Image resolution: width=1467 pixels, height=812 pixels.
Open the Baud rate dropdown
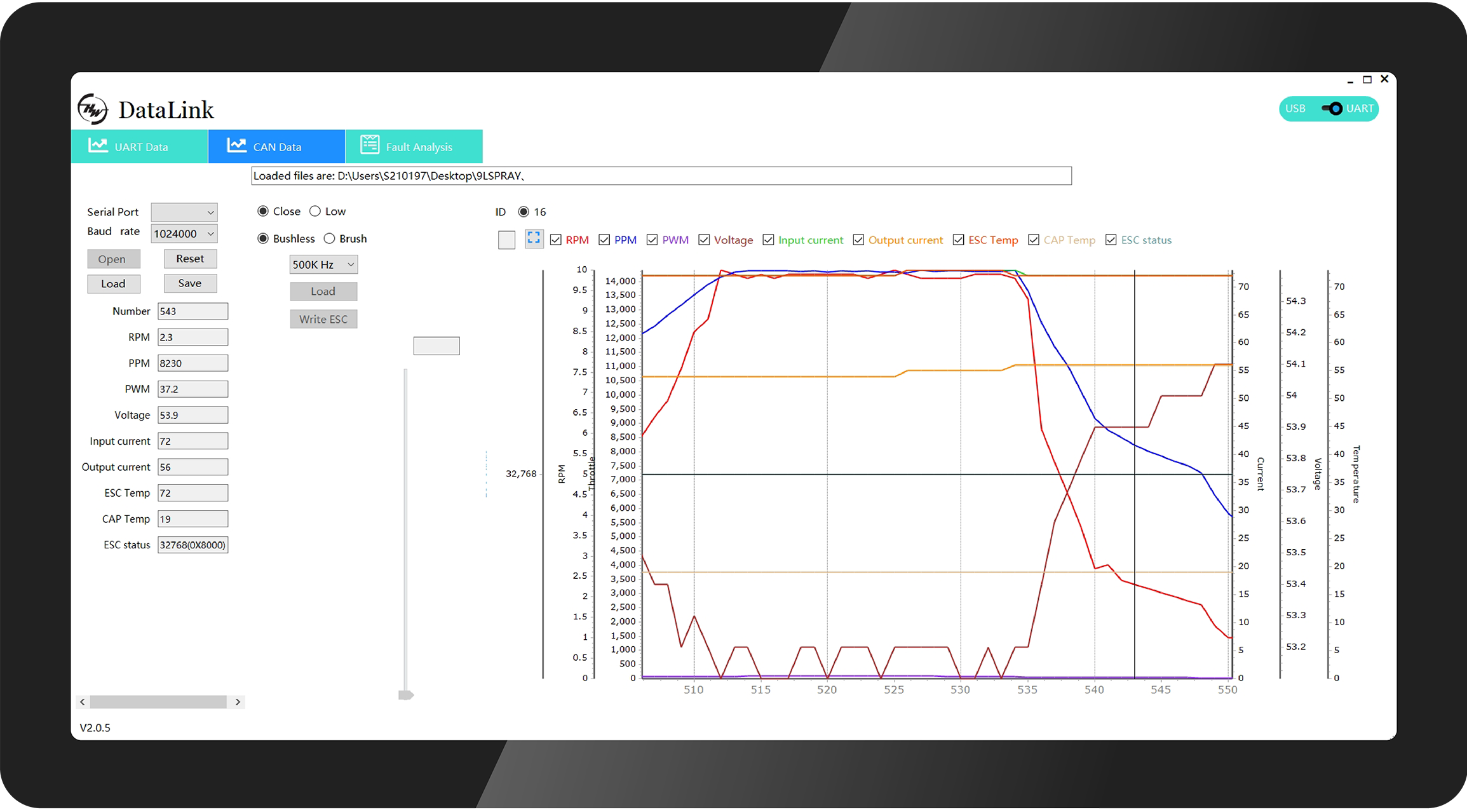[184, 234]
